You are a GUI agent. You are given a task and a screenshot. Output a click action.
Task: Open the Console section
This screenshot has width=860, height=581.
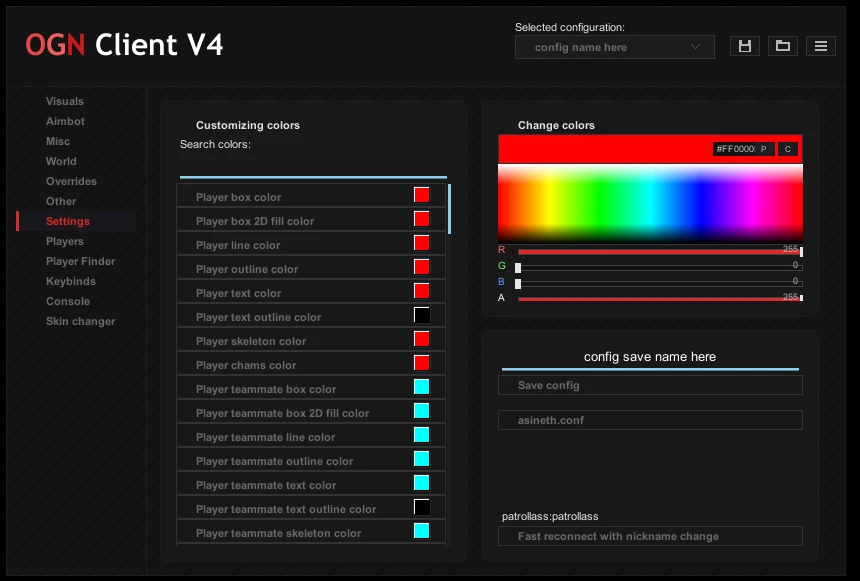tap(68, 301)
